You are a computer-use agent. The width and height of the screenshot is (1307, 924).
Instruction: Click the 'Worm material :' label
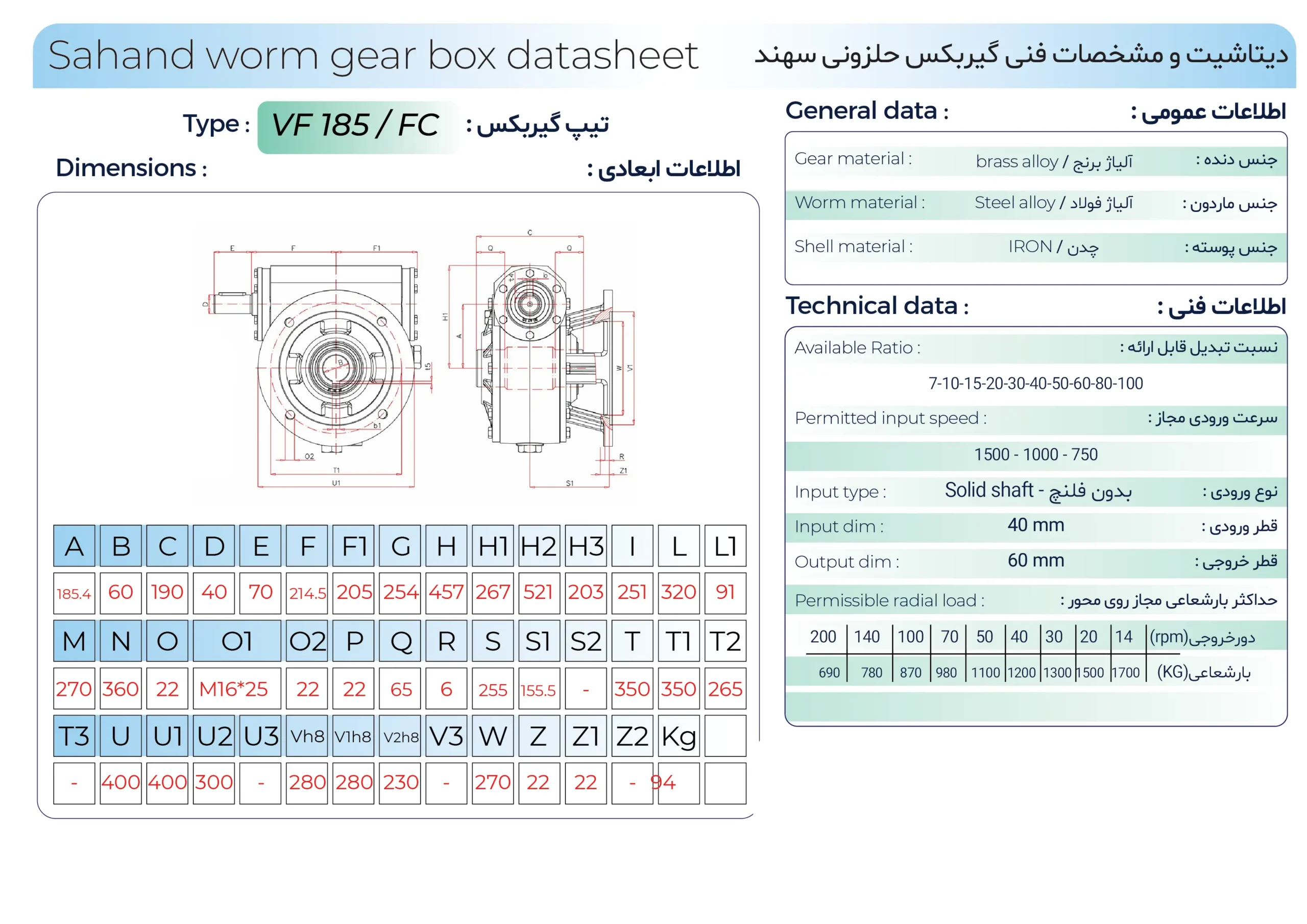point(860,203)
